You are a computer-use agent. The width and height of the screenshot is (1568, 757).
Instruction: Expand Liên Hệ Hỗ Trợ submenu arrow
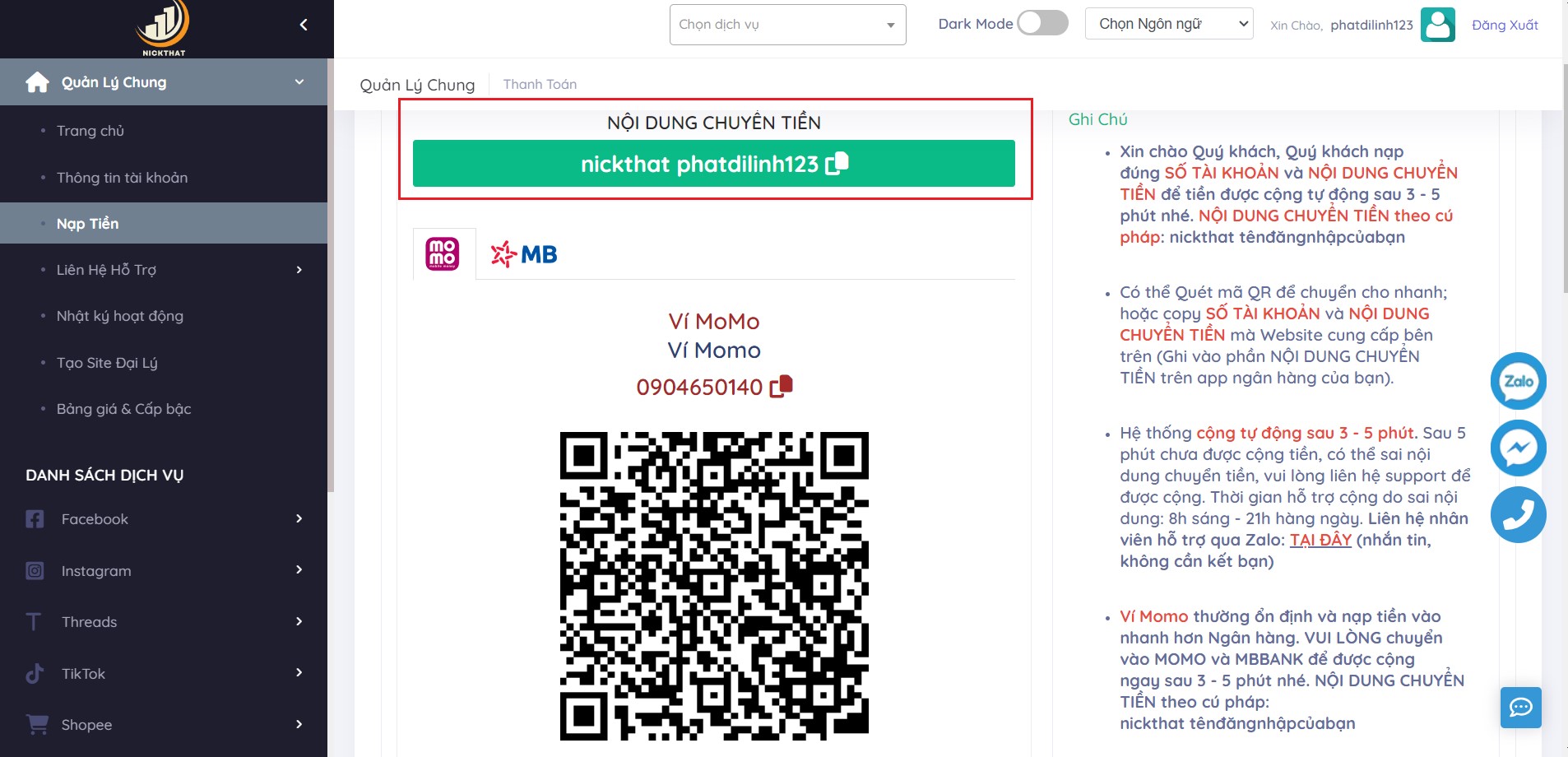pos(299,270)
